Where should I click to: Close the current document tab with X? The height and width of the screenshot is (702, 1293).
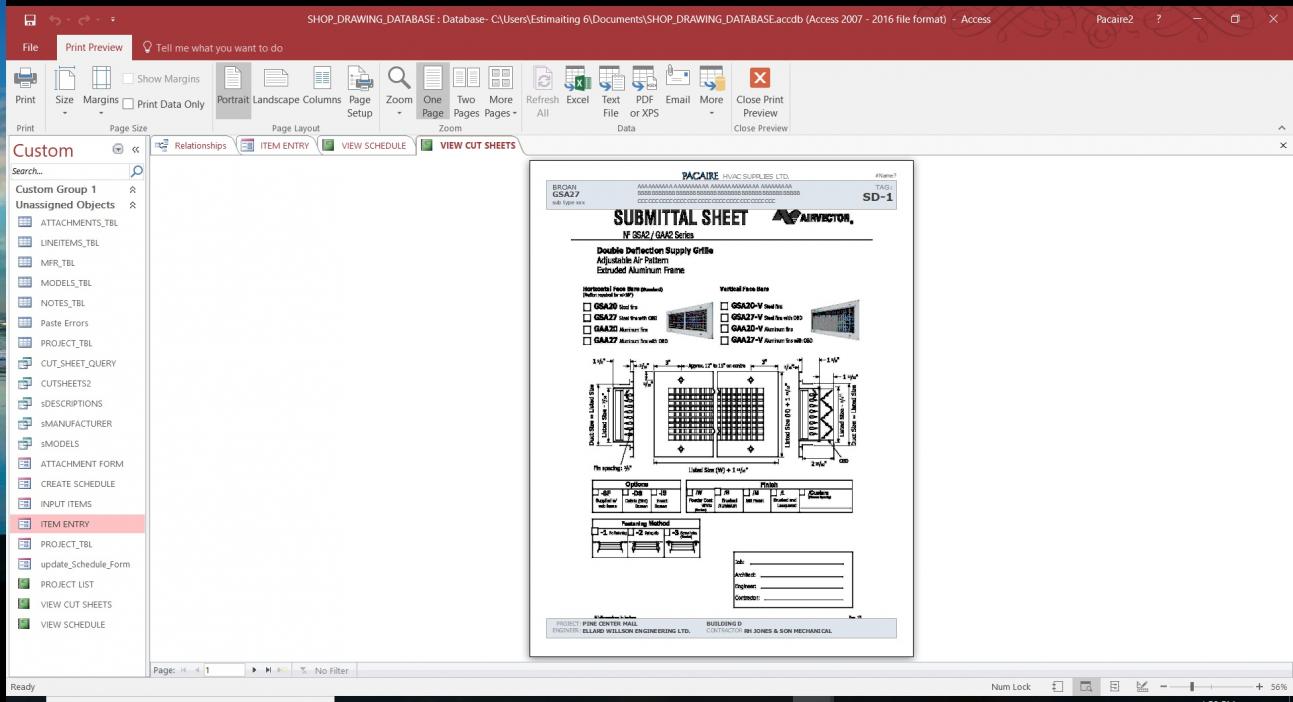[1283, 146]
